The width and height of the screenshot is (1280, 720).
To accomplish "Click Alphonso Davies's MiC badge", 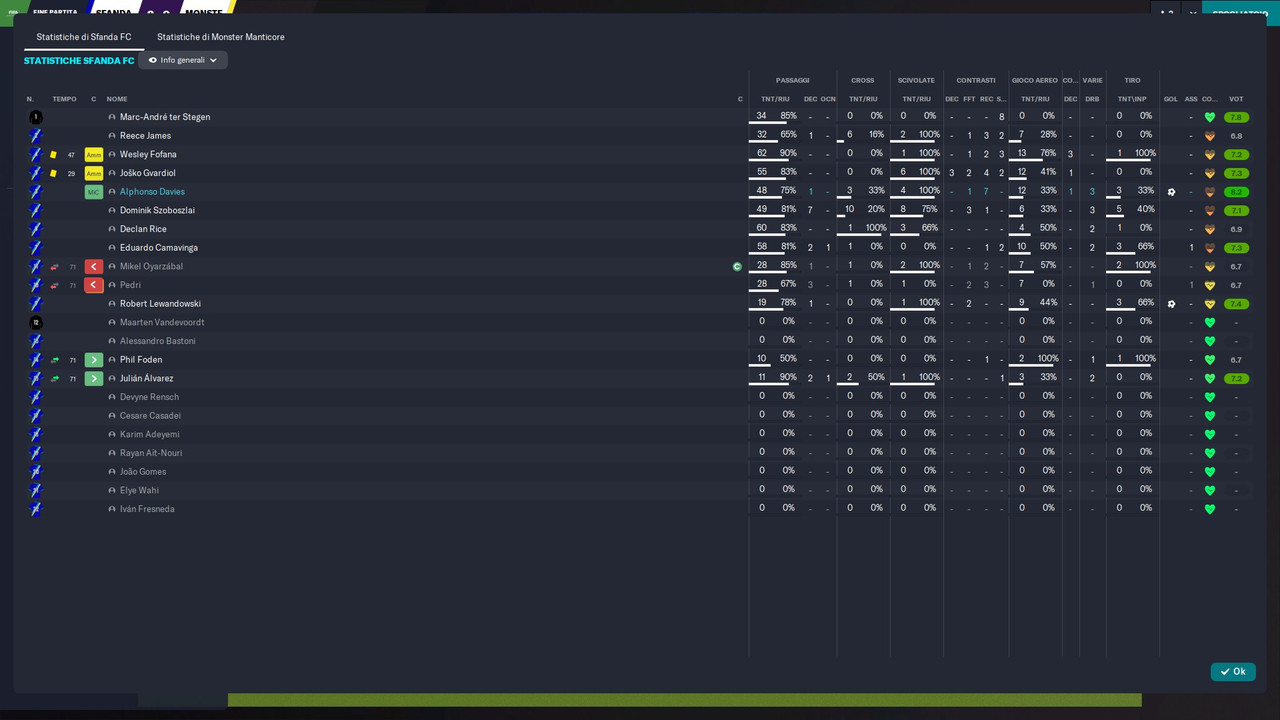I will (94, 192).
